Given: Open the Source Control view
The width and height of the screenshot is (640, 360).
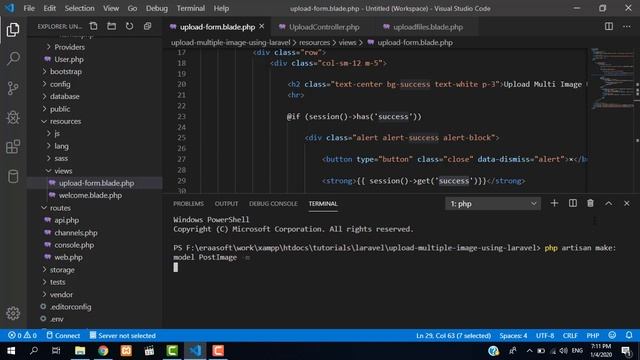Looking at the screenshot, I should click(x=13, y=88).
